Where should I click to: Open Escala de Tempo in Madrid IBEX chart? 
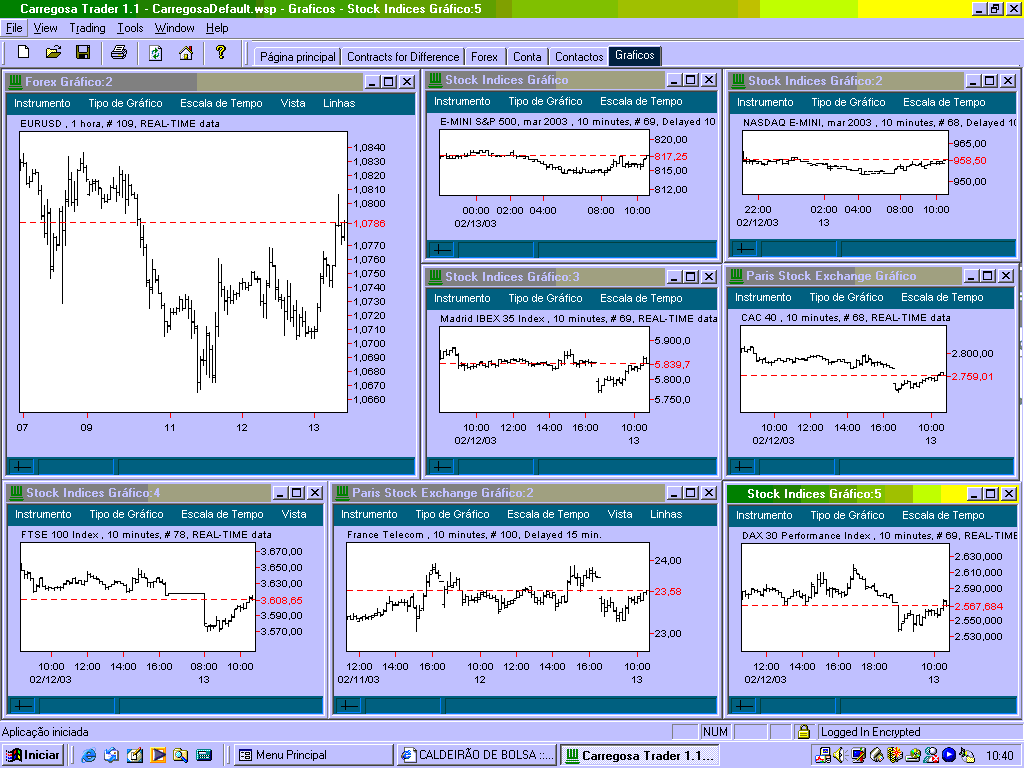[x=640, y=298]
